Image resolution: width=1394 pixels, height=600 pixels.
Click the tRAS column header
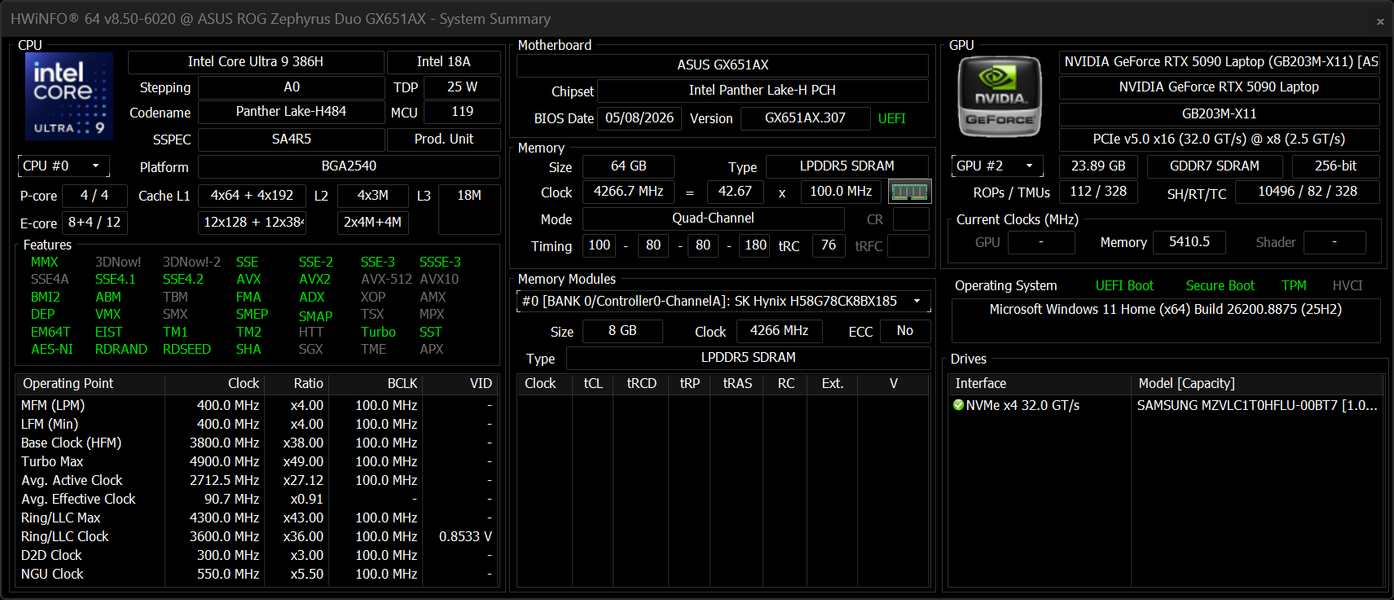pos(737,383)
